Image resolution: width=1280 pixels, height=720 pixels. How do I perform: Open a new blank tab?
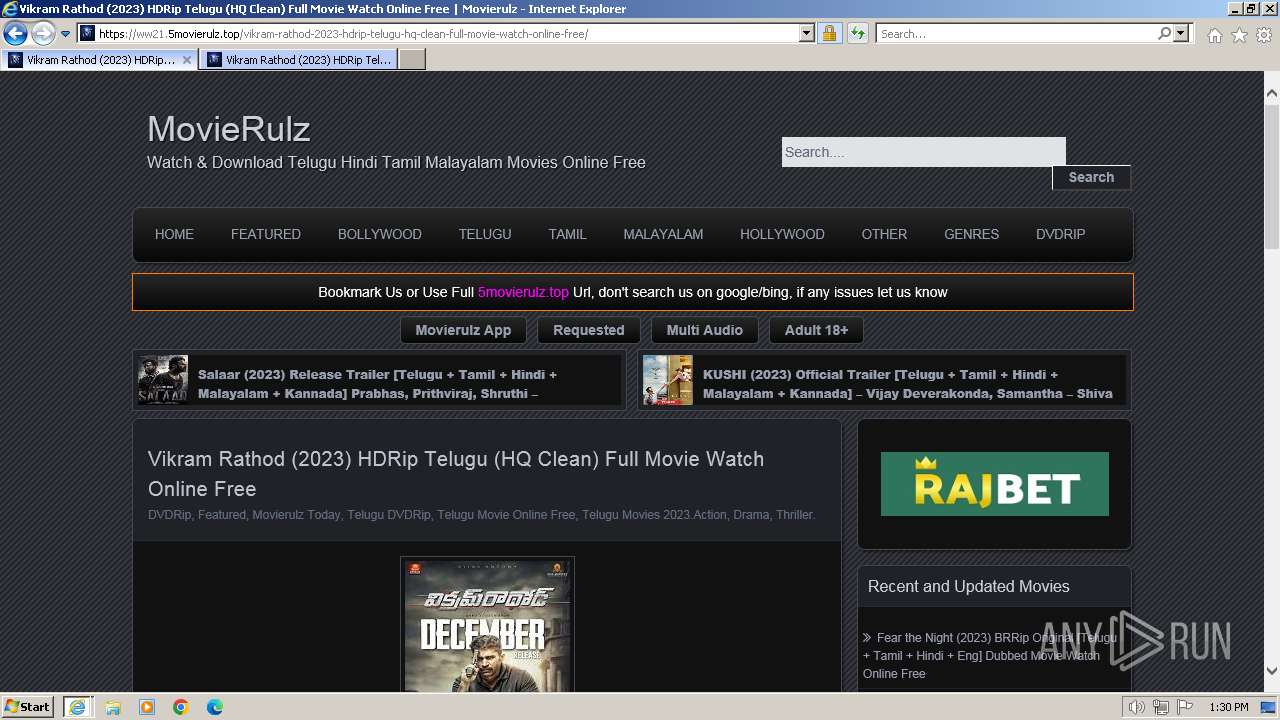pyautogui.click(x=412, y=60)
